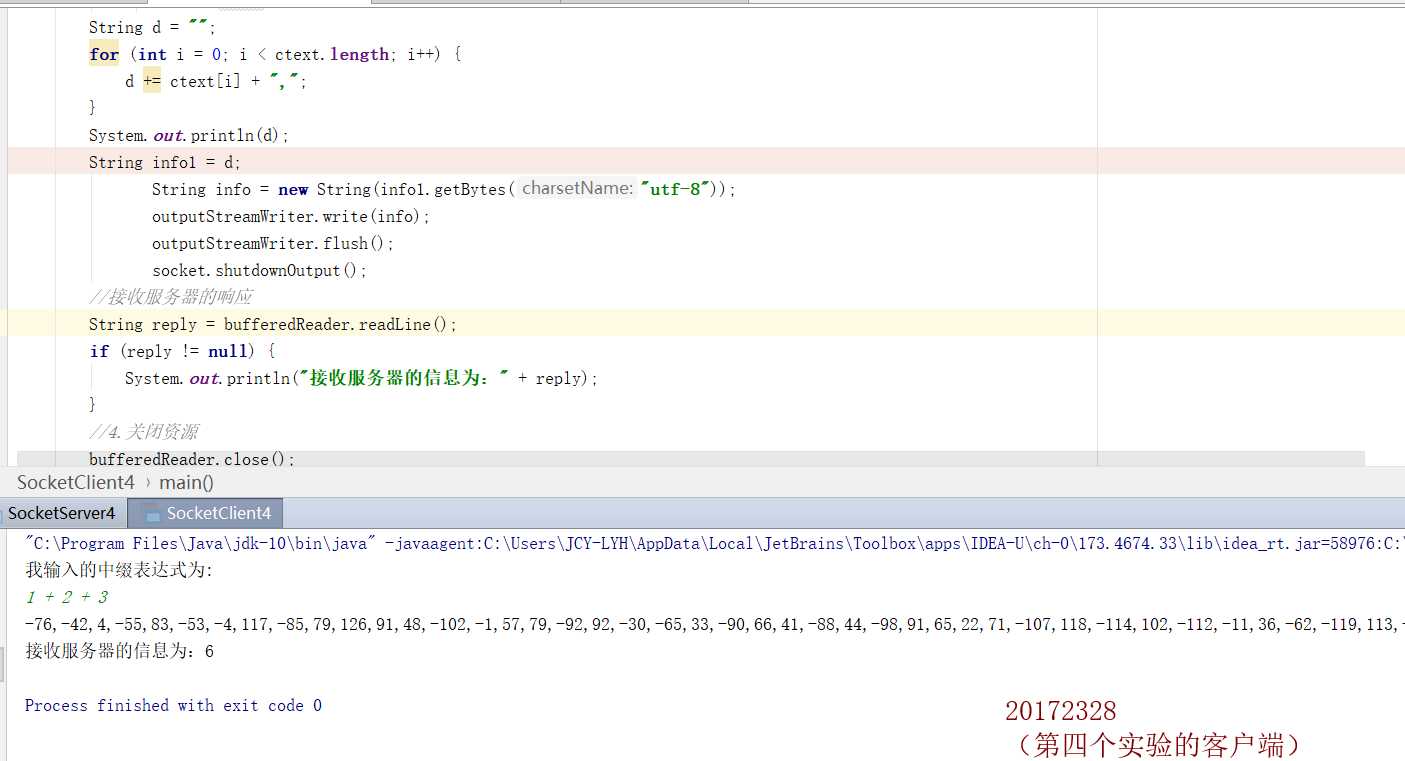Click the java command line in console
The height and width of the screenshot is (761, 1405).
[x=714, y=543]
